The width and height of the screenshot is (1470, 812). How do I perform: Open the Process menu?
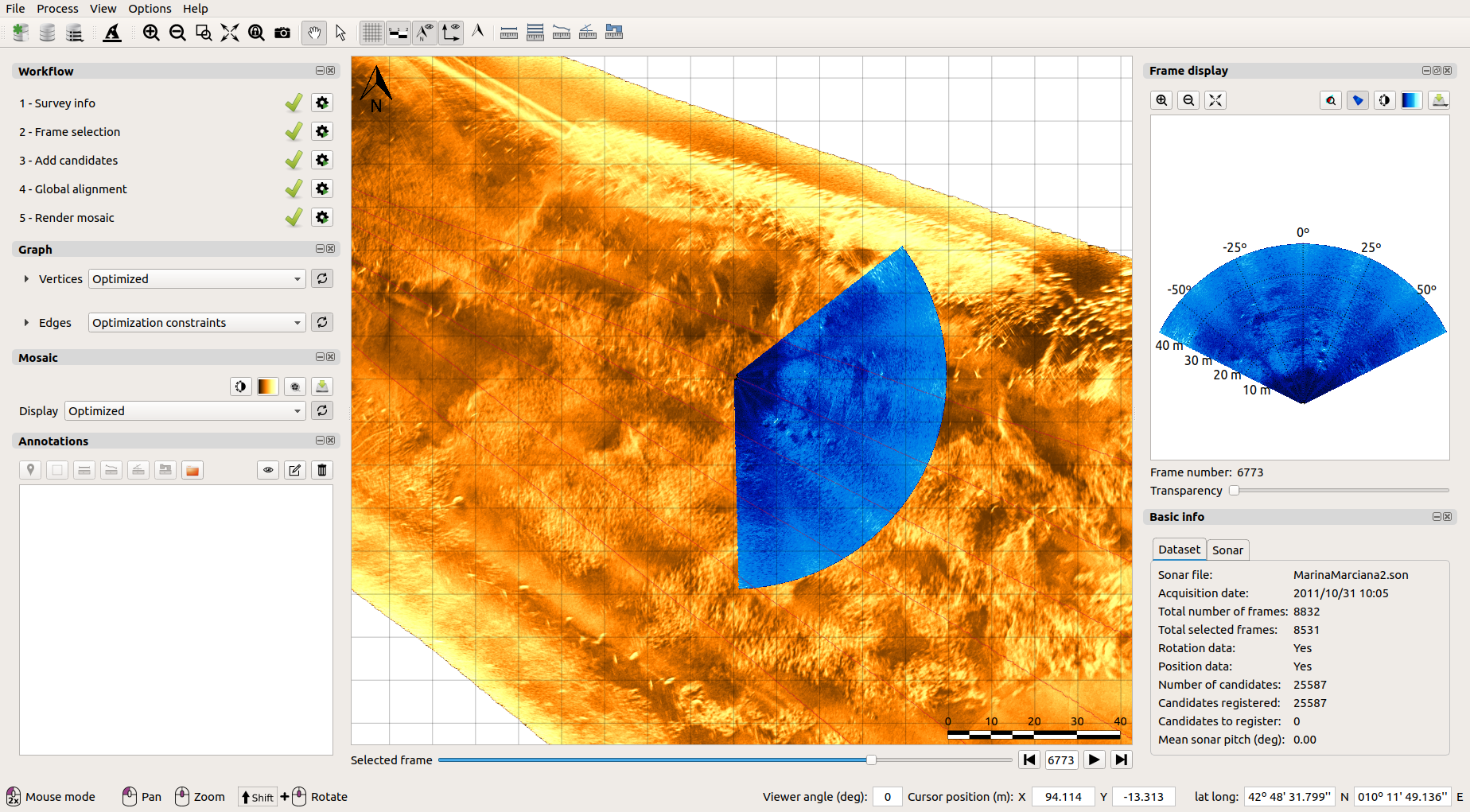(x=57, y=9)
